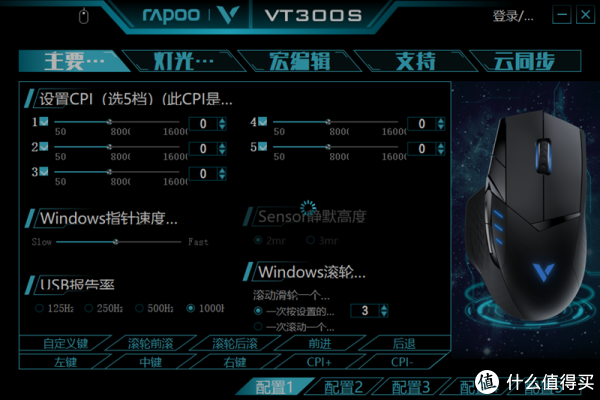Image resolution: width=600 pixels, height=400 pixels.
Task: Select the 500Hz report rate option
Action: tap(139, 308)
